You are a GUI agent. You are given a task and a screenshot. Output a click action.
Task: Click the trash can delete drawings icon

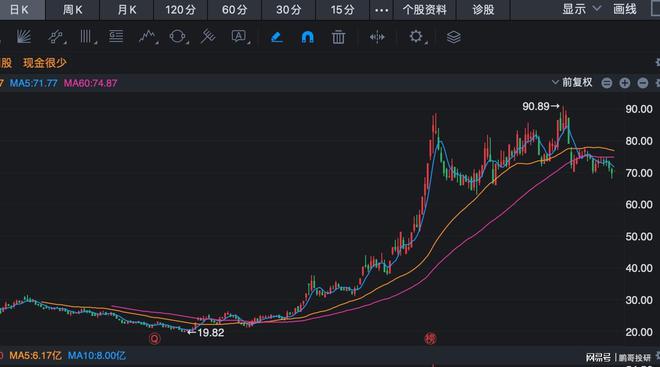(x=338, y=37)
